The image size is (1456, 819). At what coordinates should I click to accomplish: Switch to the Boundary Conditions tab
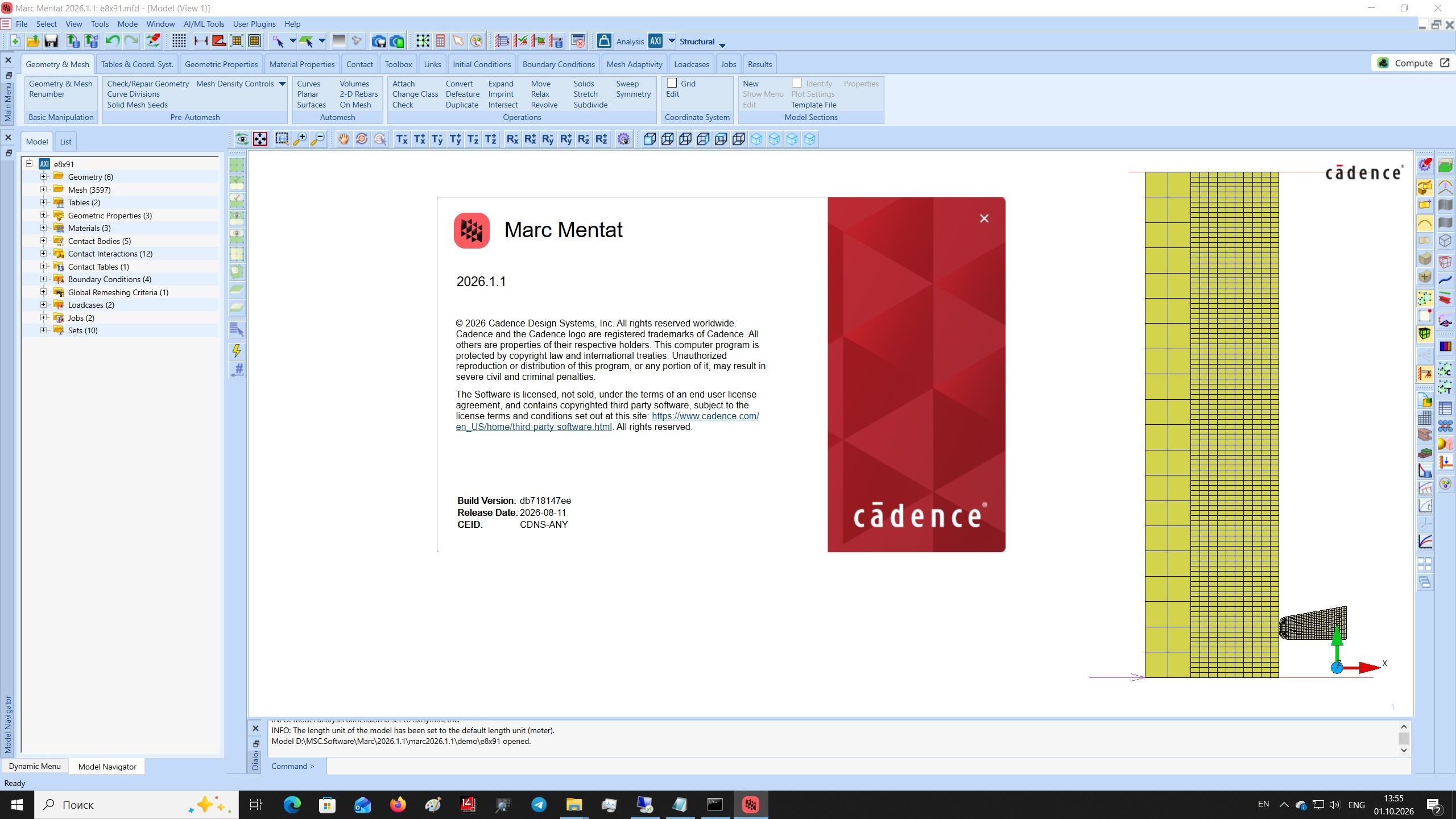coord(559,64)
